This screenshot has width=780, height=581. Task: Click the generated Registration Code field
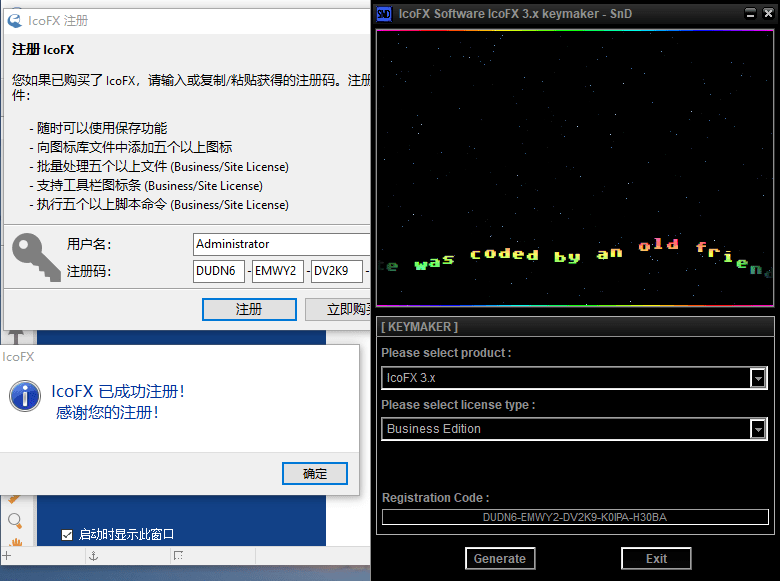click(x=575, y=517)
